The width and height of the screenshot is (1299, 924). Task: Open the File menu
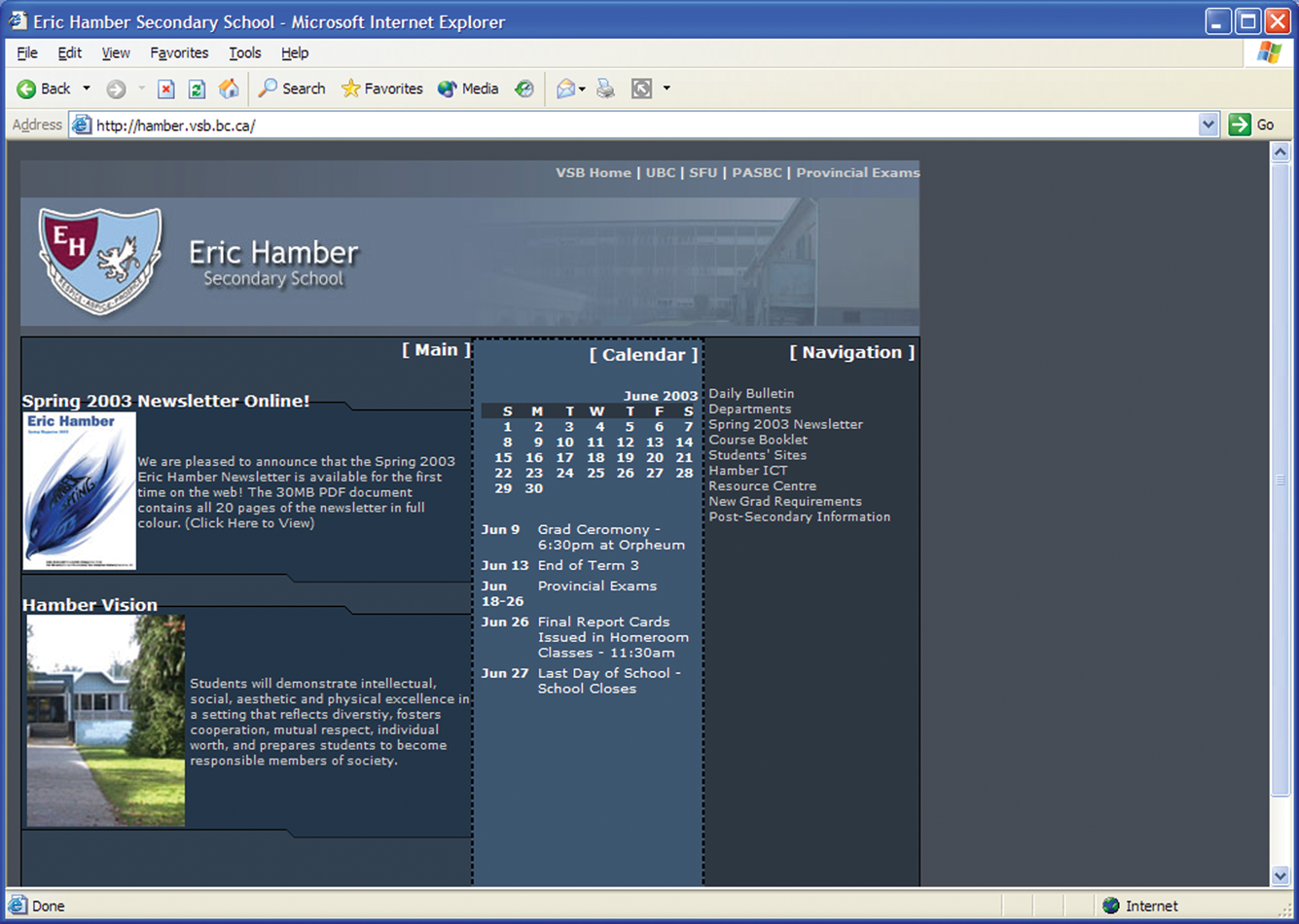point(27,53)
